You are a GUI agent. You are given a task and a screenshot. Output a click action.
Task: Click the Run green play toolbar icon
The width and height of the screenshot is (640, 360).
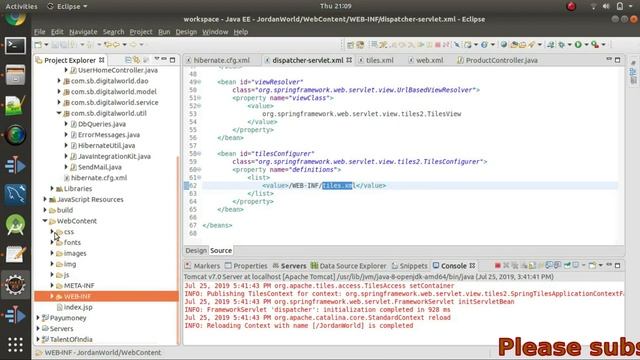click(578, 44)
